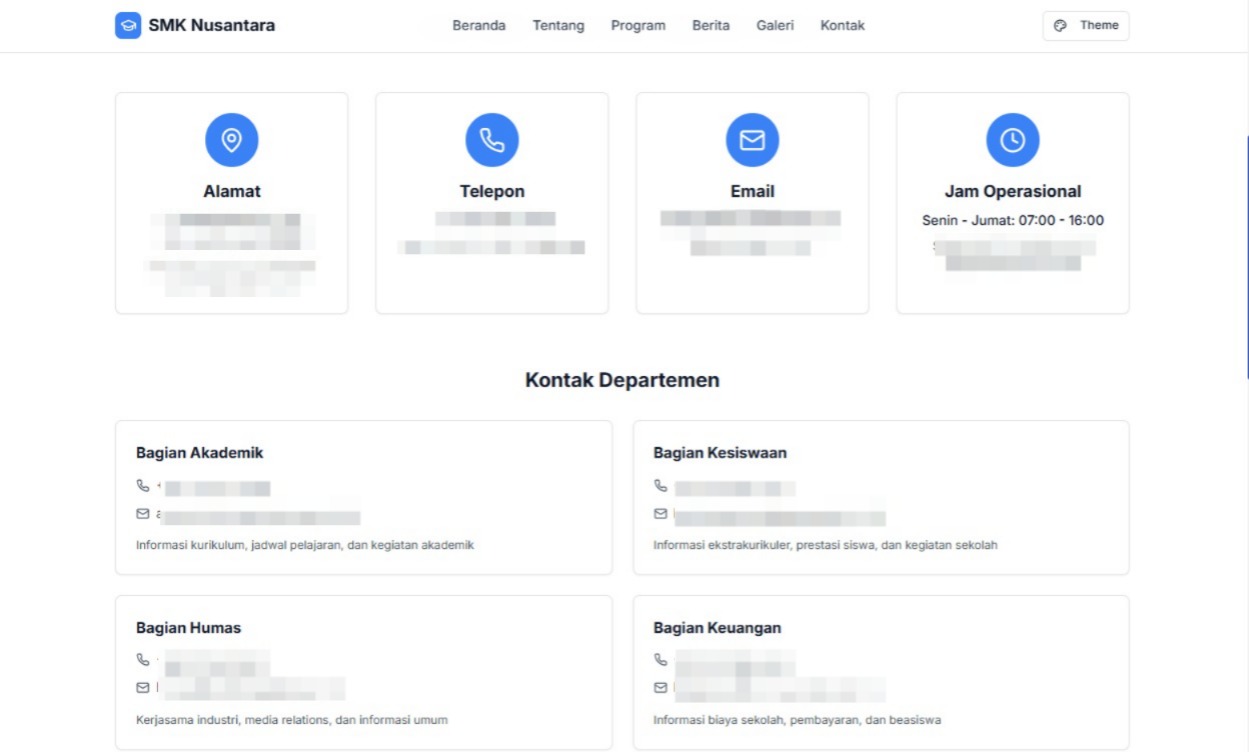The width and height of the screenshot is (1249, 752).
Task: Click the Jam Operasional clock icon
Action: coord(1012,140)
